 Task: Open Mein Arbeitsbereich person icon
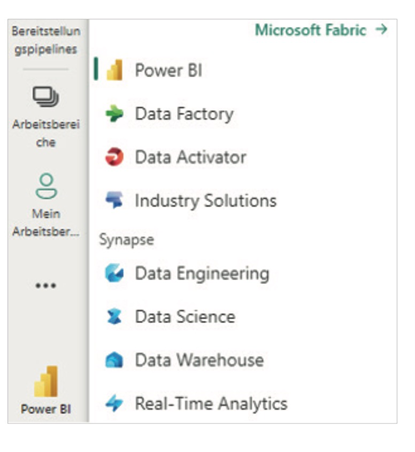pos(46,186)
